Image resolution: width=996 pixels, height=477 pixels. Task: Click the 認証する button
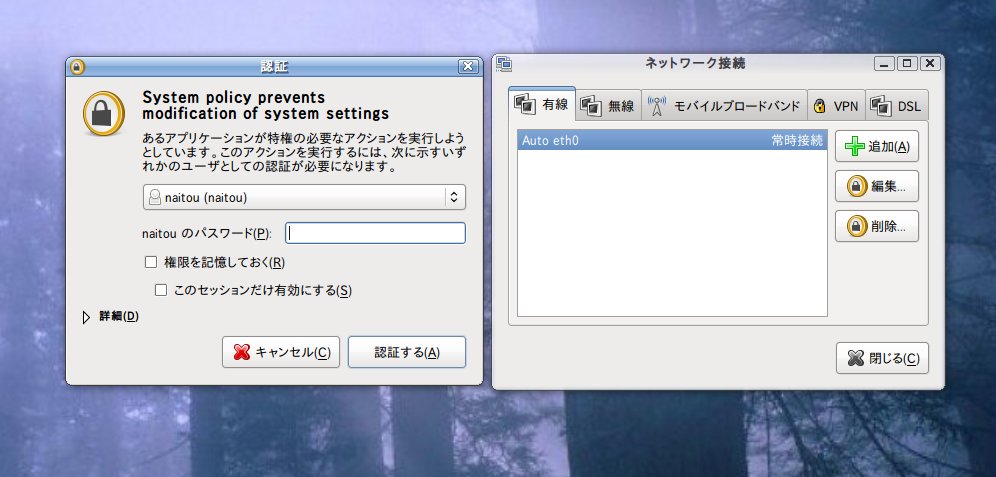[x=407, y=353]
